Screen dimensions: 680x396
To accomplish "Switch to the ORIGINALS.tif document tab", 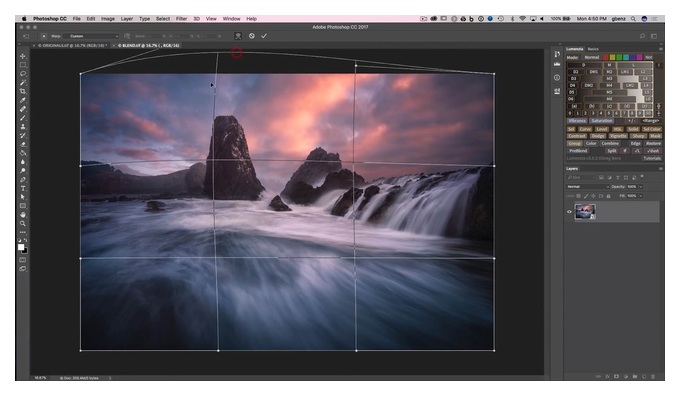I will 72,45.
